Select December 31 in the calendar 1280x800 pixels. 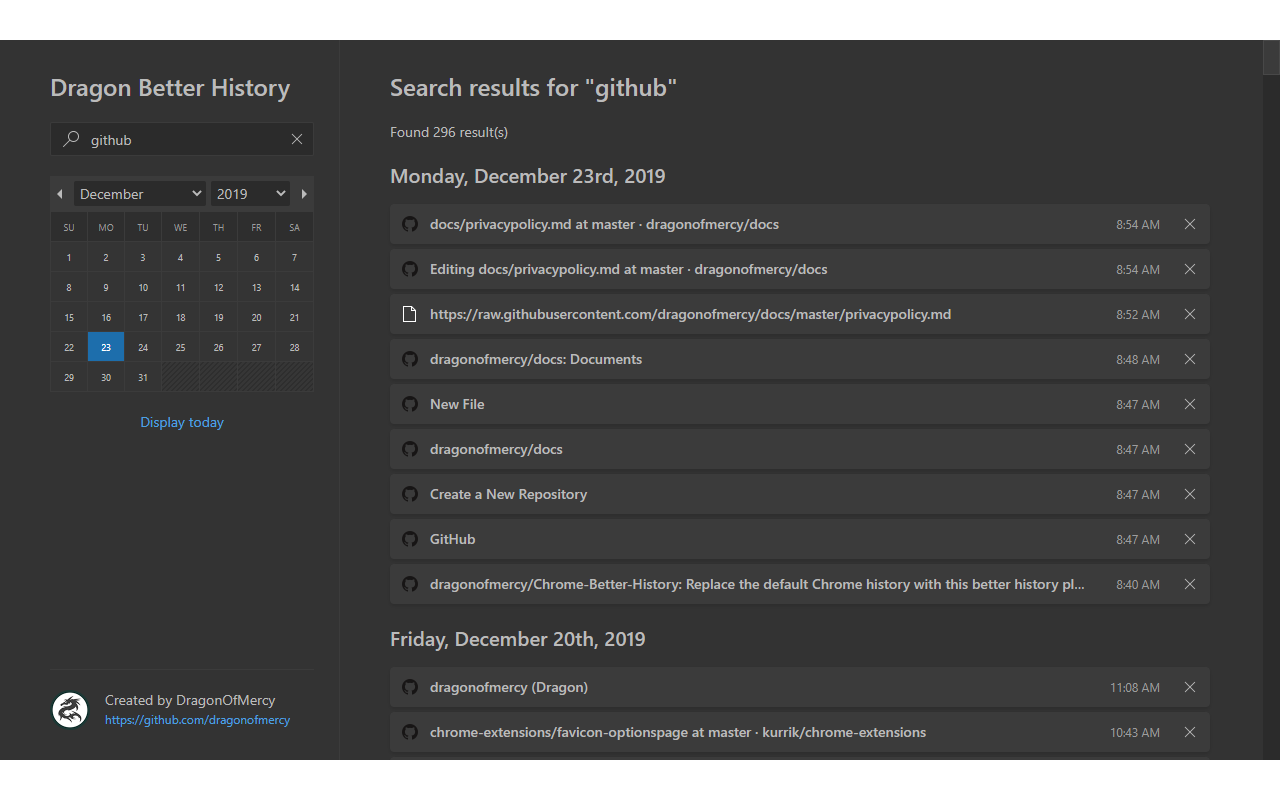(143, 377)
